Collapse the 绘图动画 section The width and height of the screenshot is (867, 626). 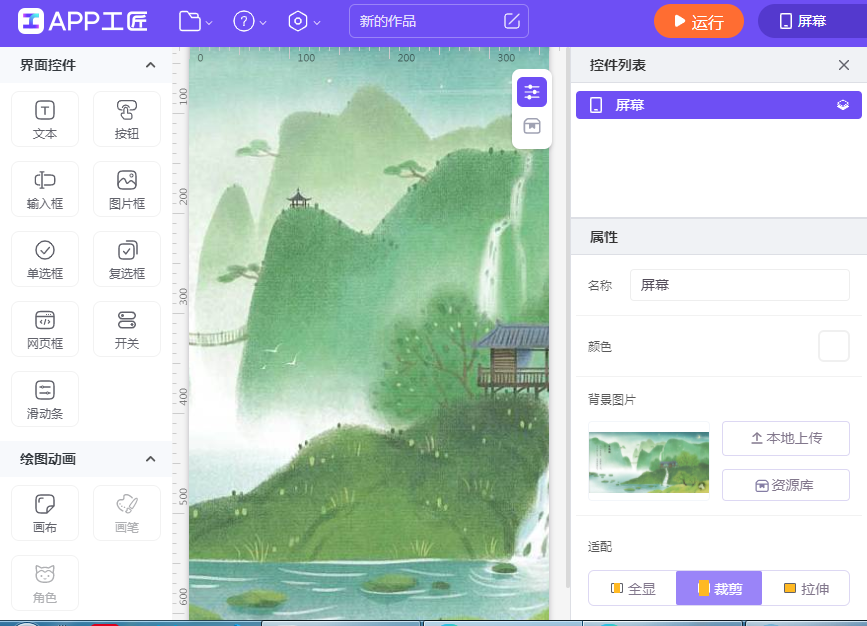tap(150, 459)
